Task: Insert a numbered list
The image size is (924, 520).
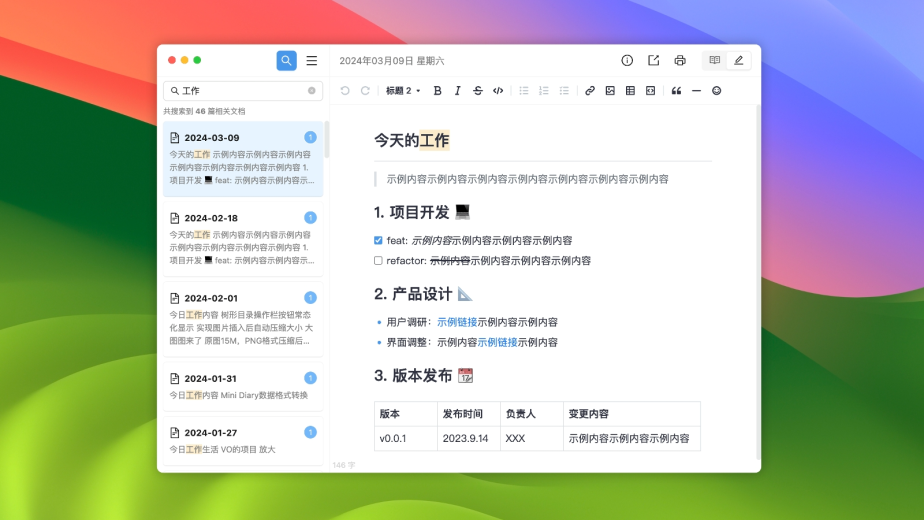Action: tap(544, 91)
